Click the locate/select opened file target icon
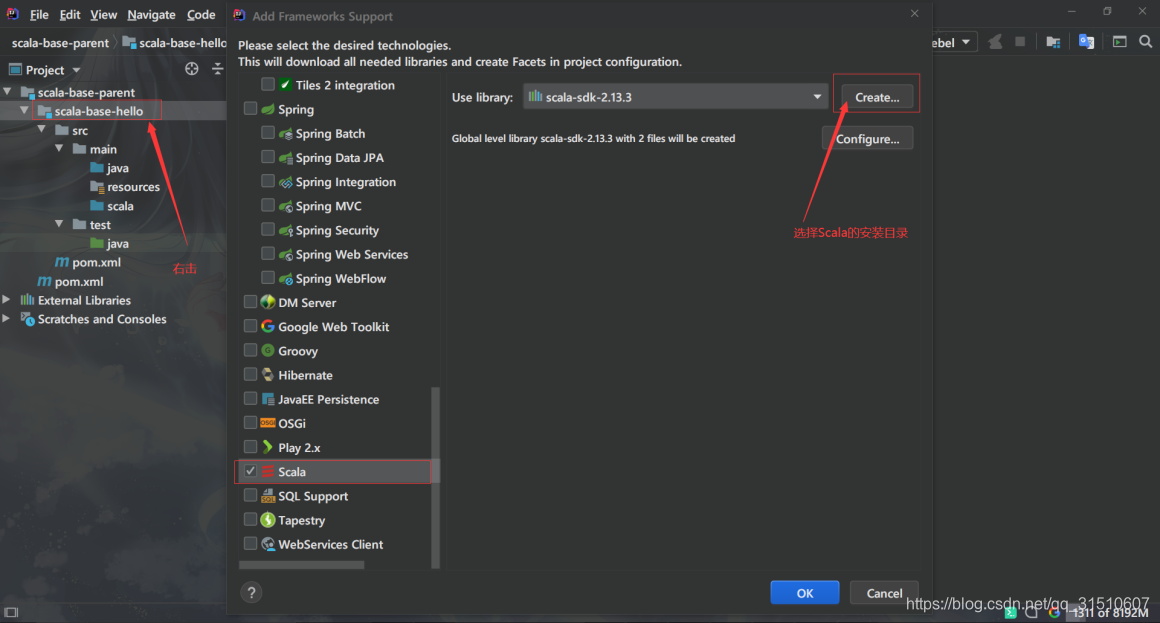 pyautogui.click(x=192, y=69)
